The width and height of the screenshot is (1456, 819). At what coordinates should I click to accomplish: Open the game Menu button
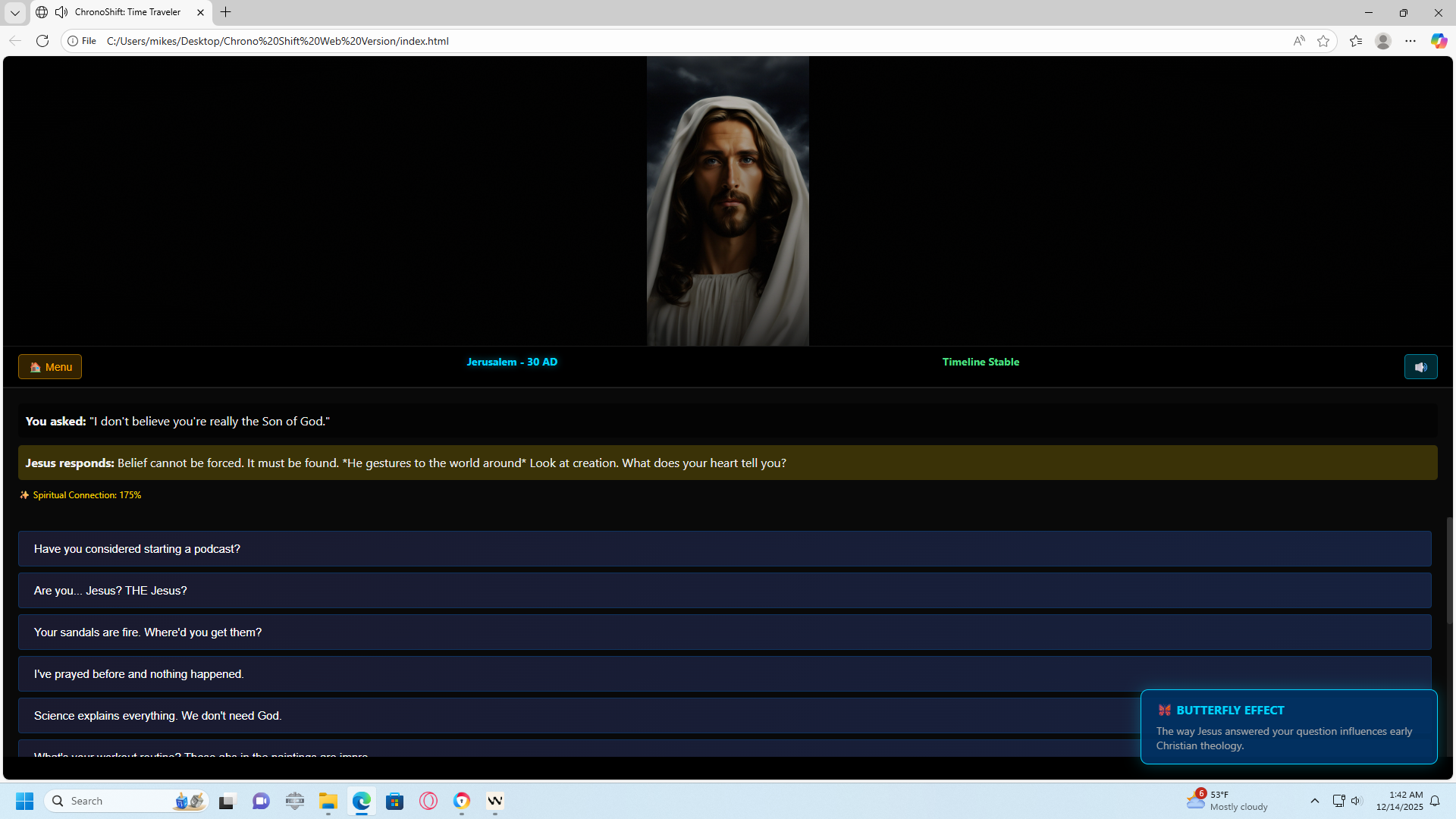[x=50, y=367]
